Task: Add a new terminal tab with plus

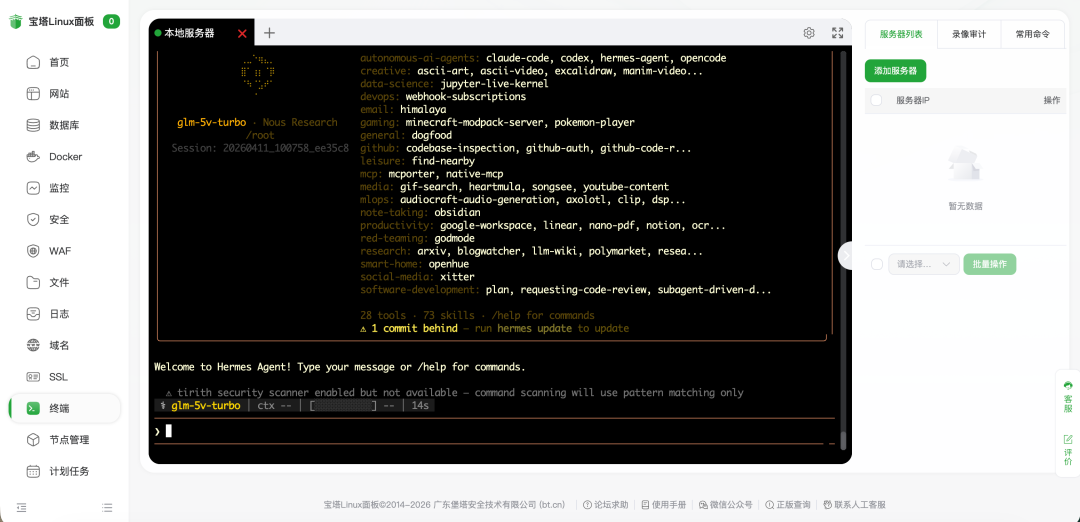Action: [269, 33]
